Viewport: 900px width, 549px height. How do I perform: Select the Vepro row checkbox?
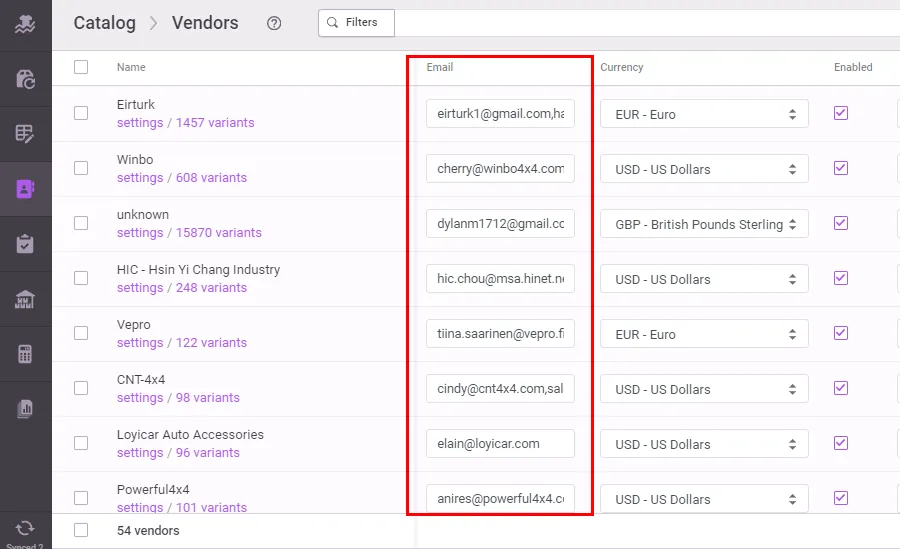[x=81, y=333]
